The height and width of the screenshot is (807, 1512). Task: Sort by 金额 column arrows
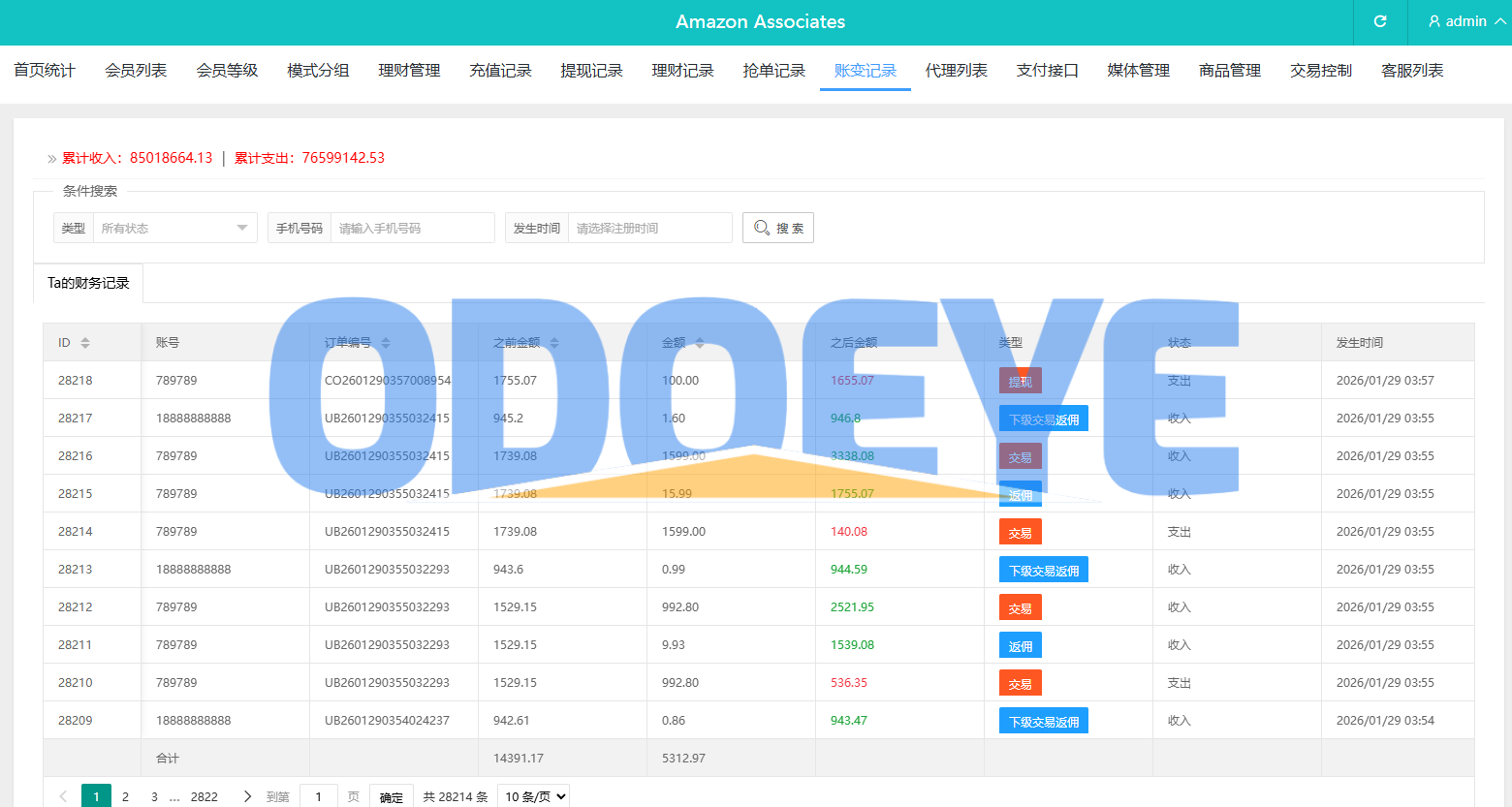700,343
